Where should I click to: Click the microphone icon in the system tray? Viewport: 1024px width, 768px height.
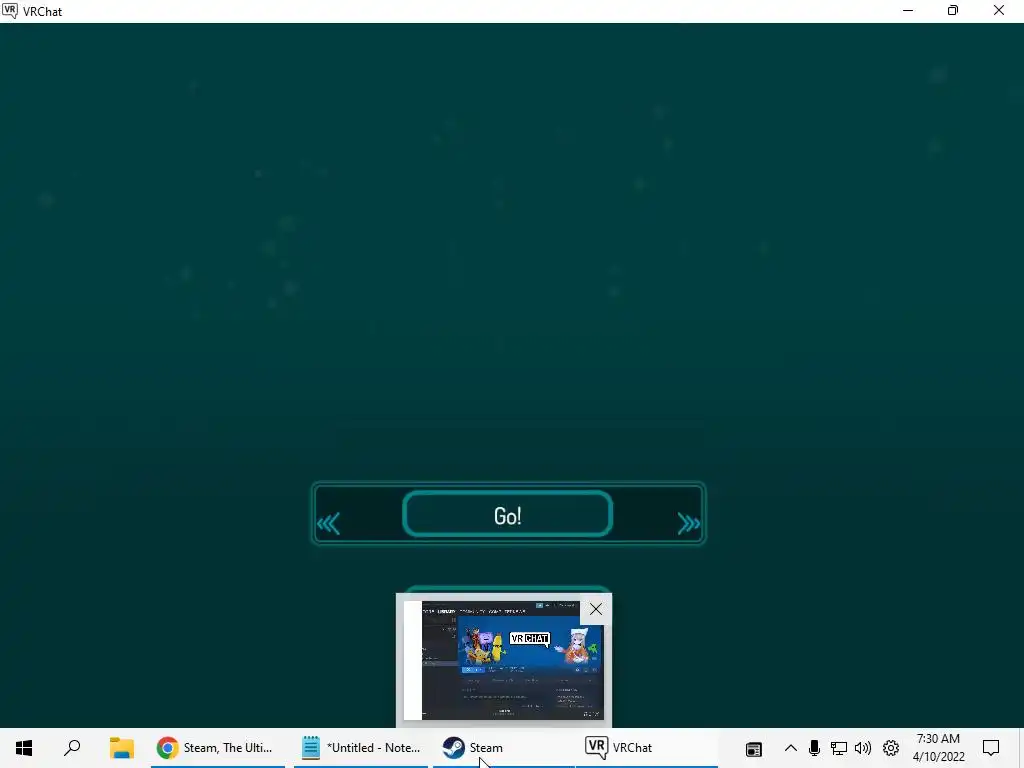[x=814, y=748]
